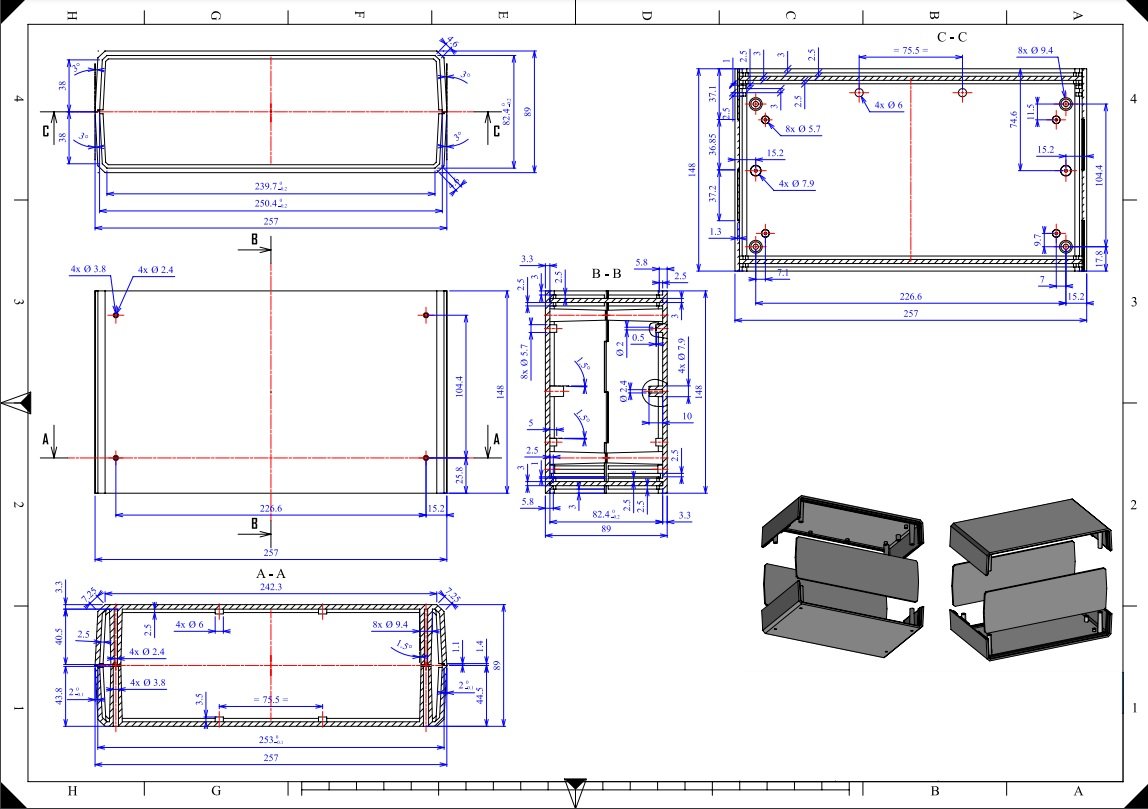The height and width of the screenshot is (809, 1148).
Task: Select the "226.6" dimension below the front view
Action: point(271,509)
